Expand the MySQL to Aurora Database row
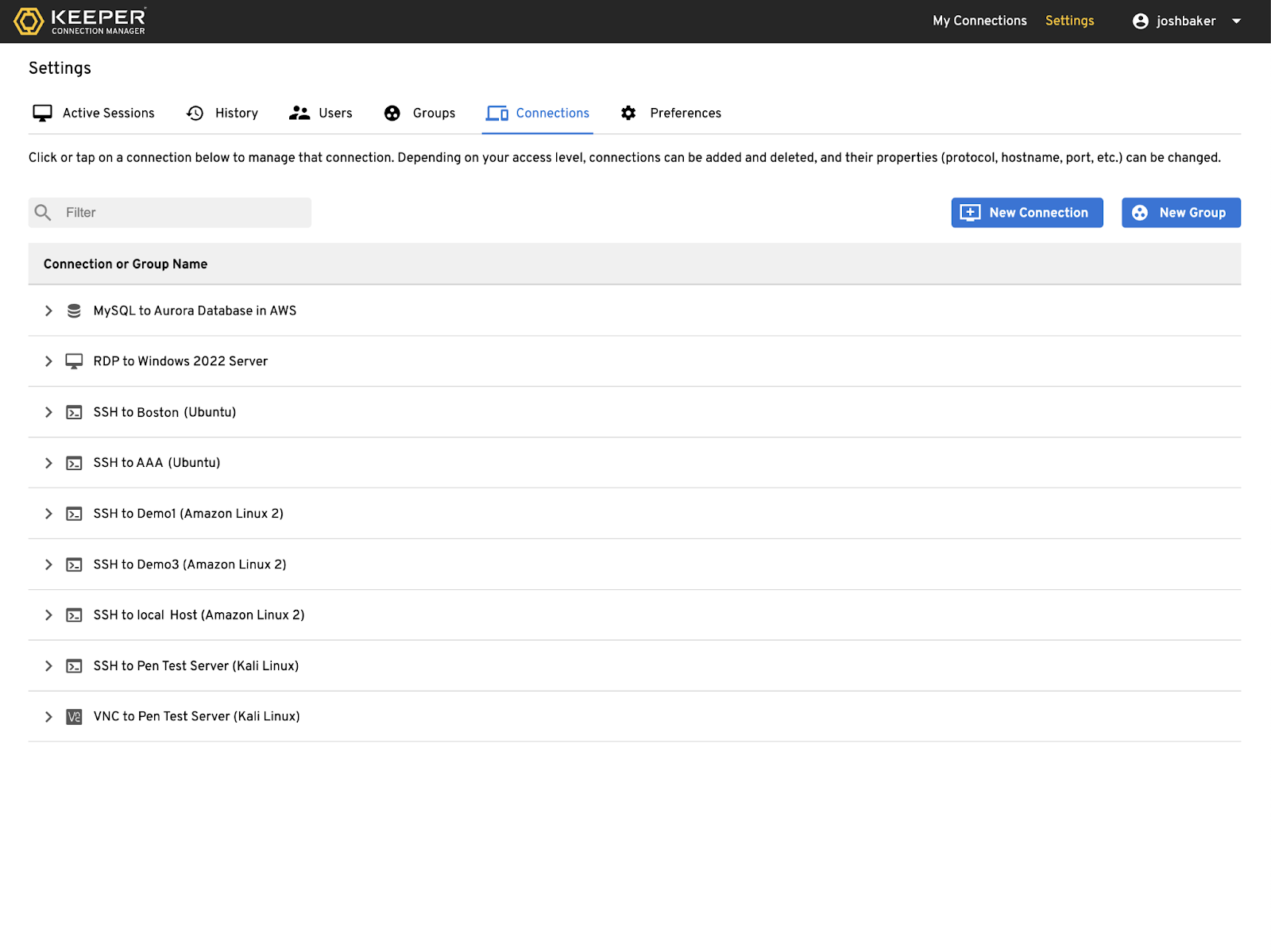This screenshot has height=952, width=1271. (x=48, y=310)
